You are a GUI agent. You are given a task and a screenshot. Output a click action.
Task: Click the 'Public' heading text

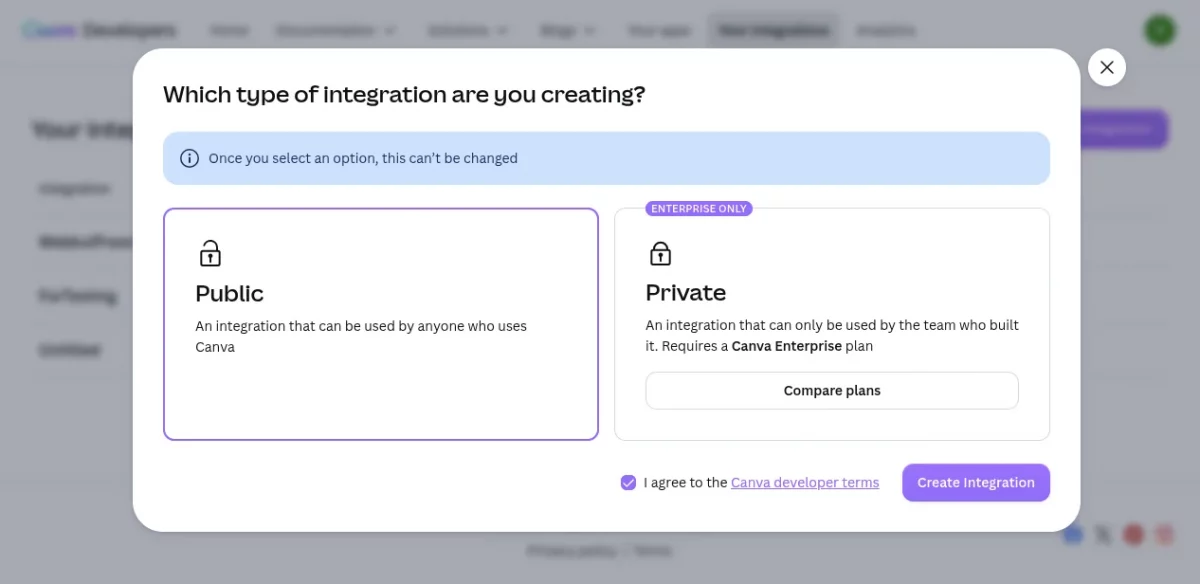230,293
